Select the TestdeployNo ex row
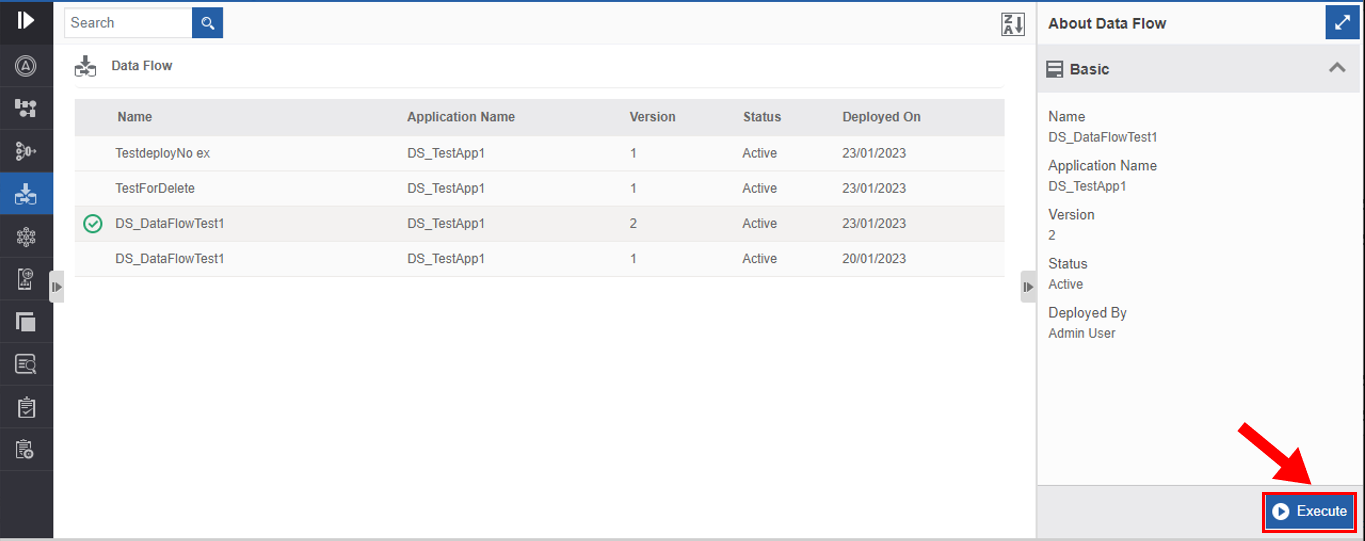Viewport: 1365px width, 541px height. tap(540, 153)
